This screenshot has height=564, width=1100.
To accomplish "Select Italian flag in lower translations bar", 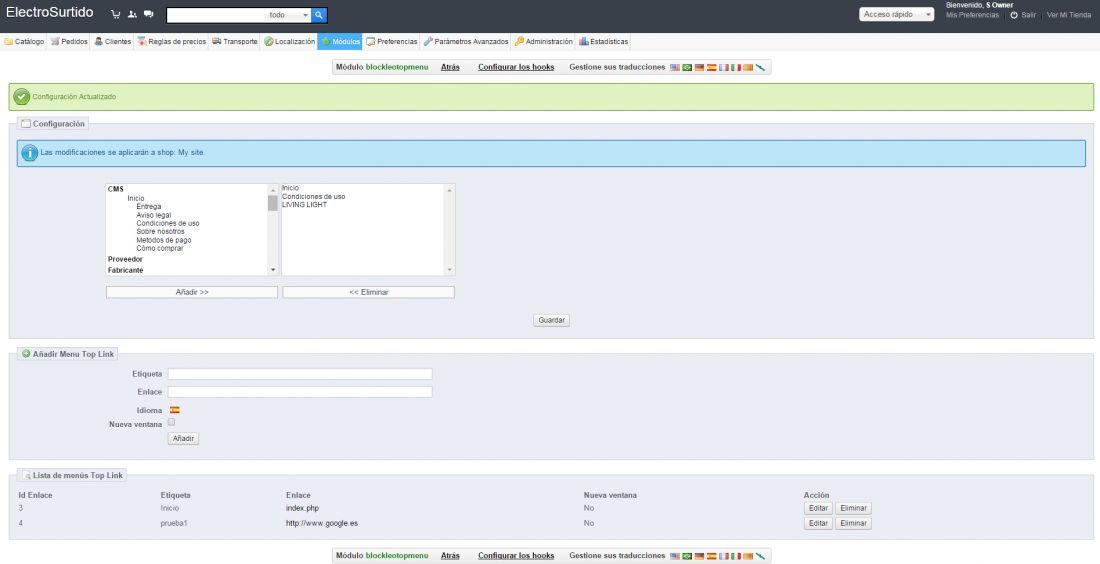I will click(736, 556).
